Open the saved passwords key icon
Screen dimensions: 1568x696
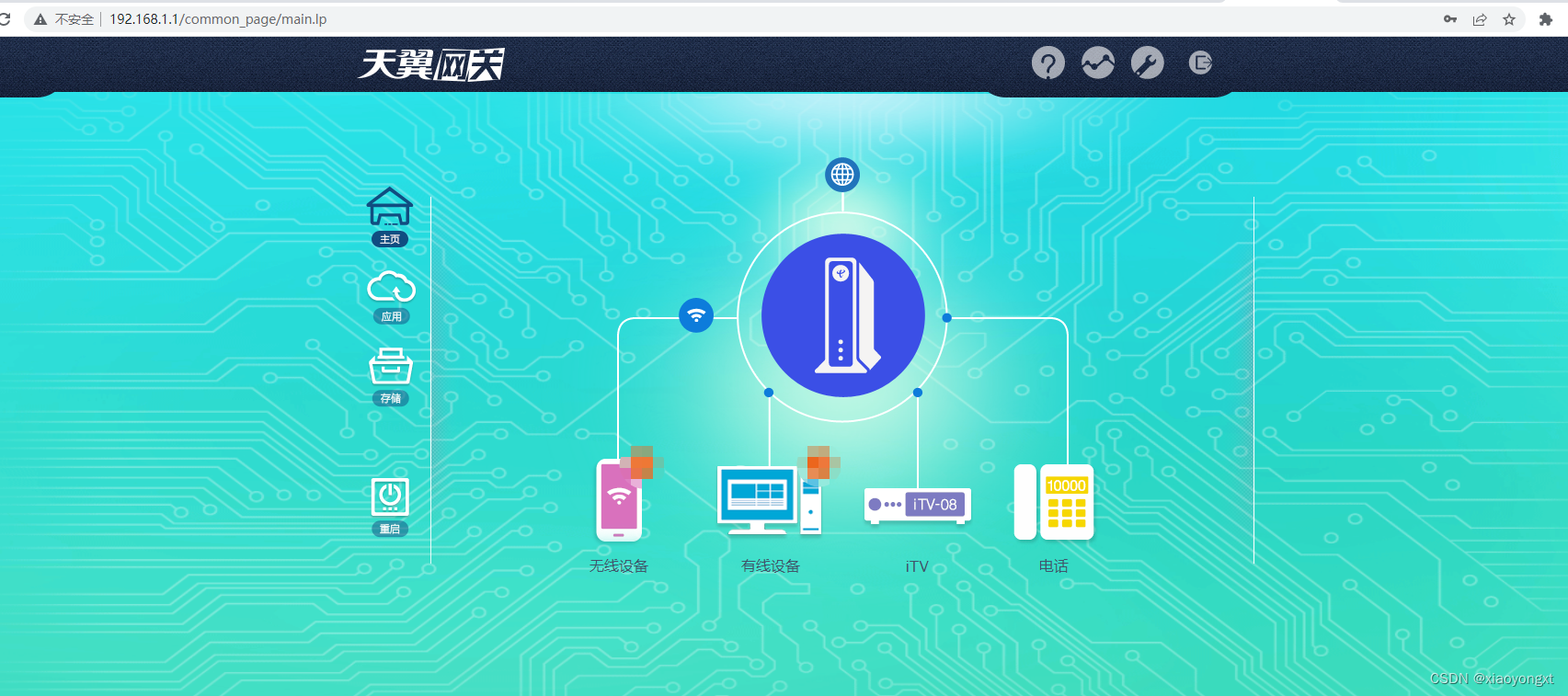[x=1450, y=18]
